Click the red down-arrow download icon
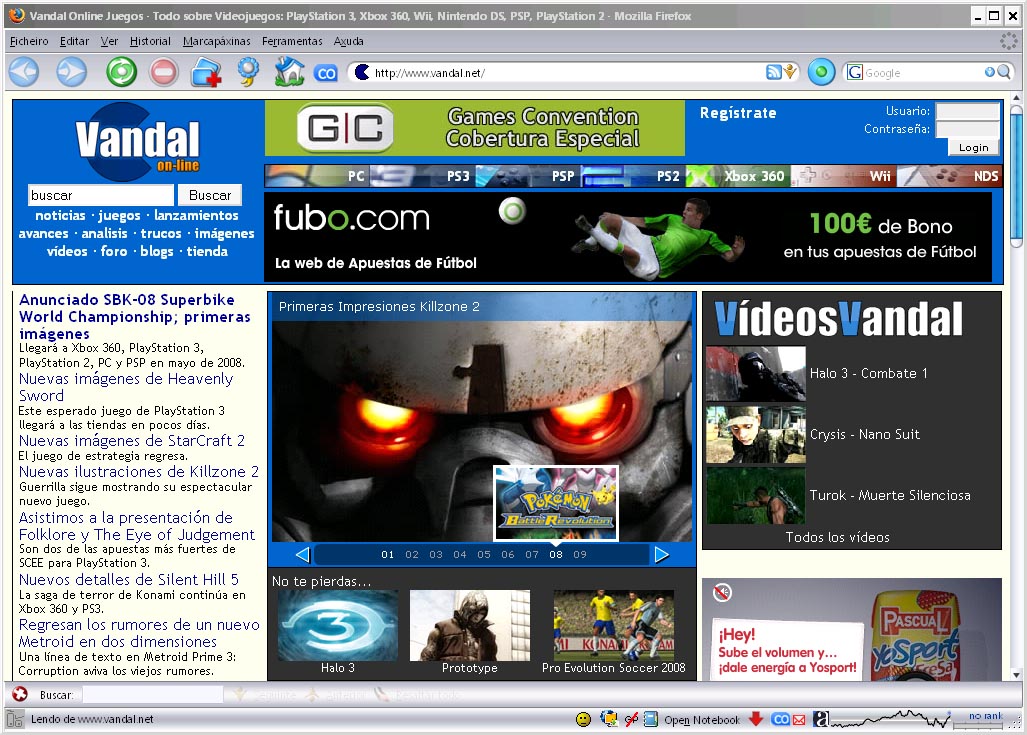 click(x=756, y=719)
